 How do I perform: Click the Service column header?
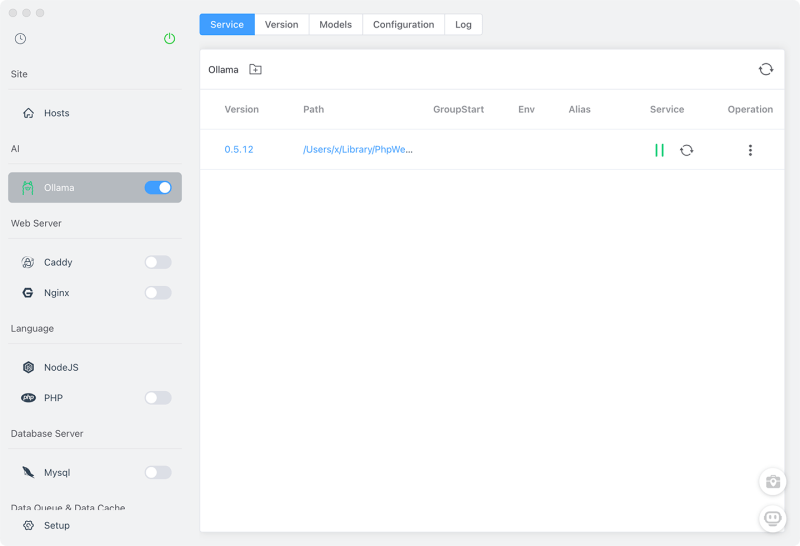667,109
